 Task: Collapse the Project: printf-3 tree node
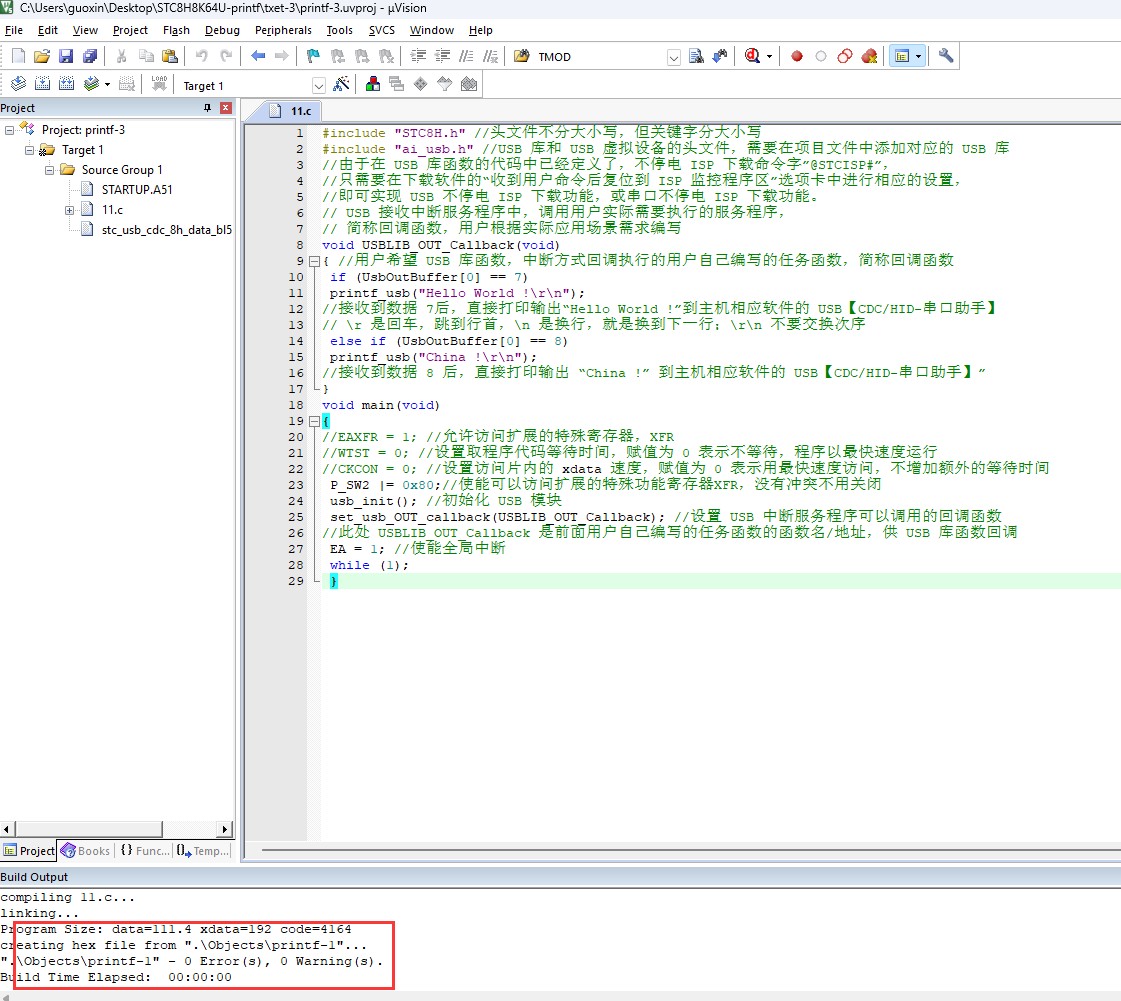(9, 130)
